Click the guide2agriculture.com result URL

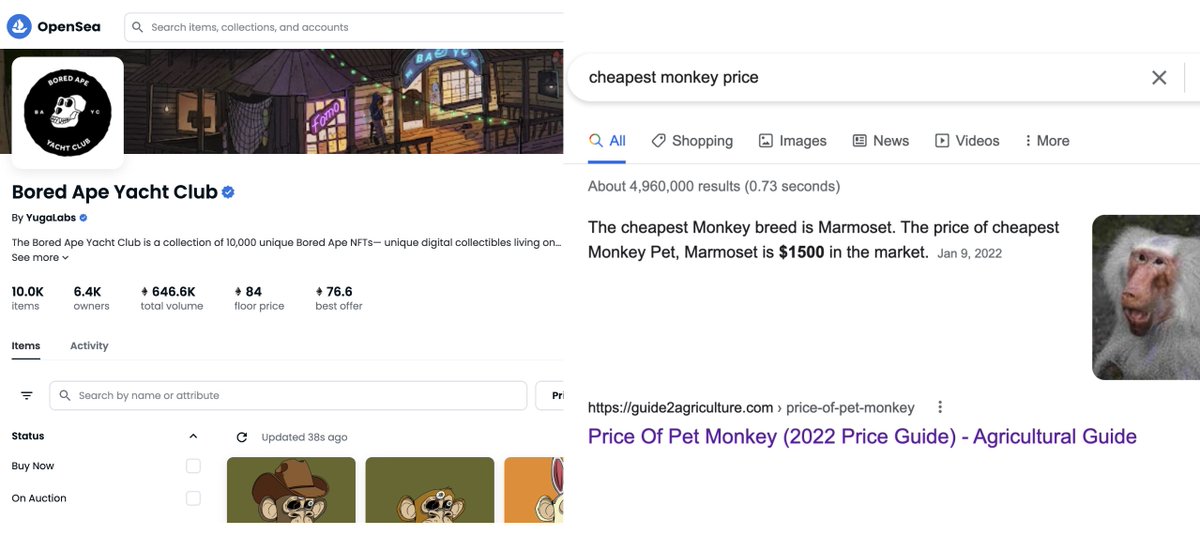click(751, 407)
